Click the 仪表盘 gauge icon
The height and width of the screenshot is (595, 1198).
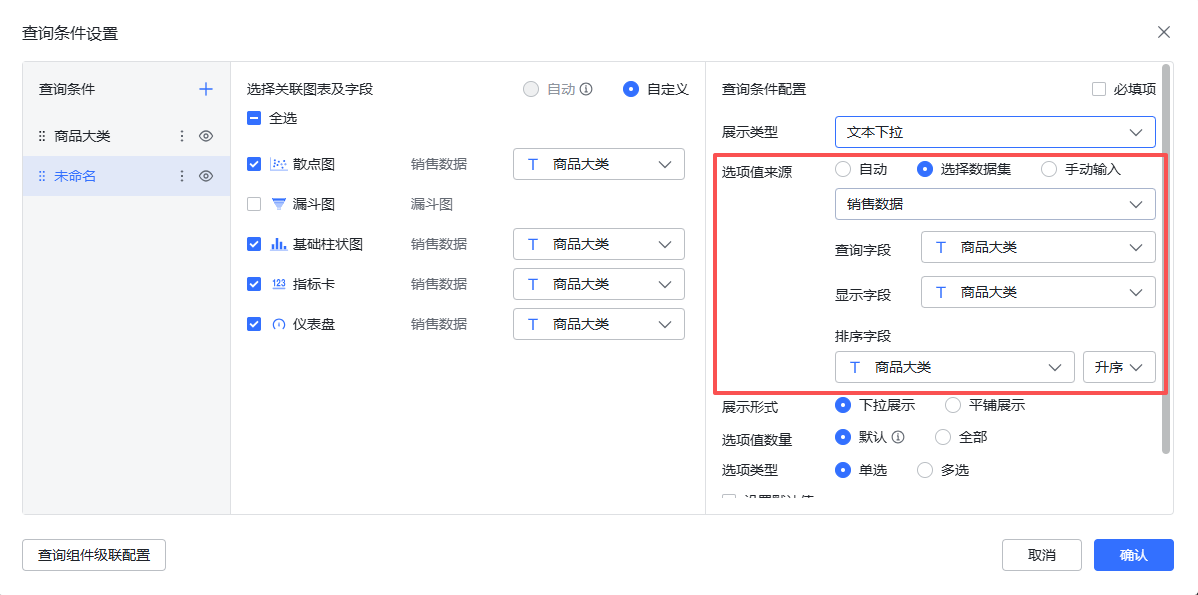[x=279, y=325]
